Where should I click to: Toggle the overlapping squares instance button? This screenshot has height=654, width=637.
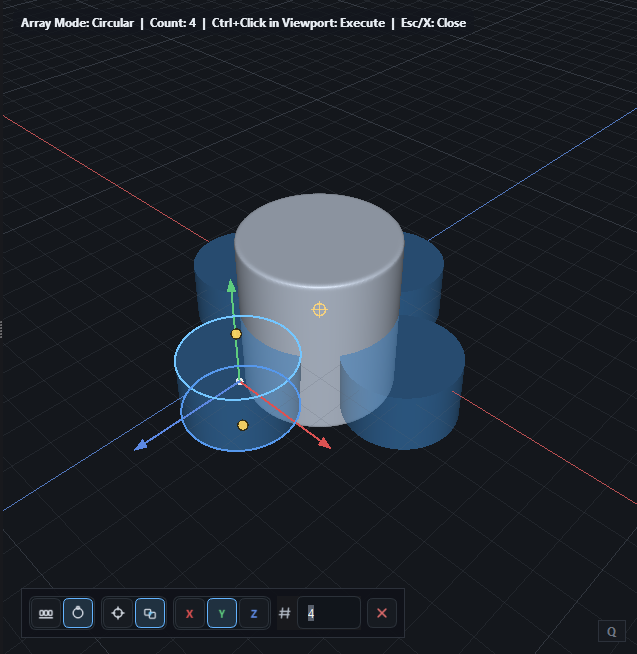[x=150, y=613]
